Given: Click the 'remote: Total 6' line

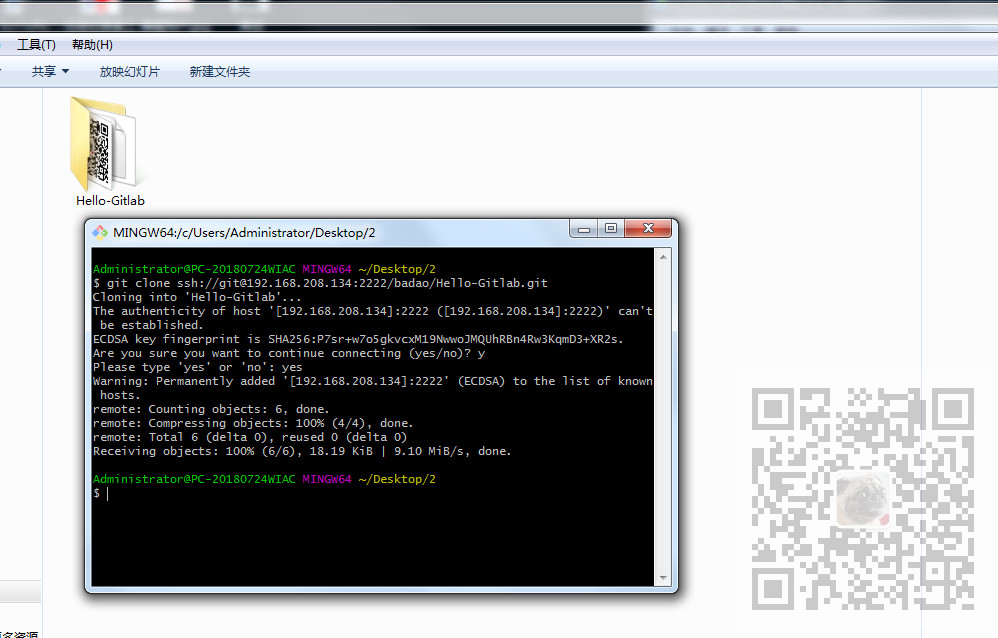Looking at the screenshot, I should pos(250,437).
